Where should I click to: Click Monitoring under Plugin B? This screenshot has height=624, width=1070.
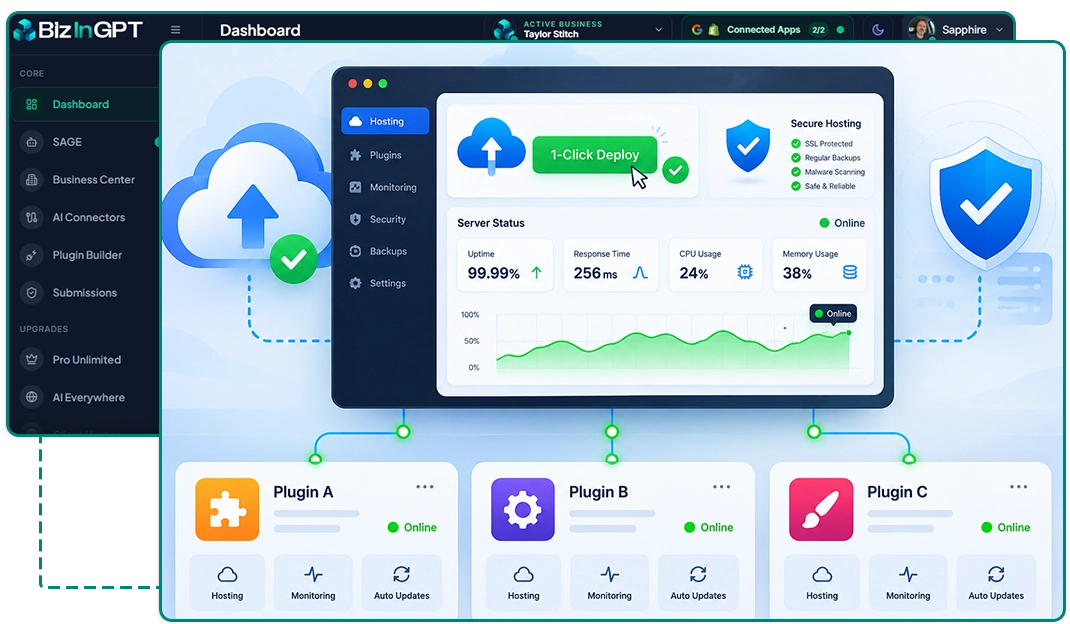click(x=609, y=582)
